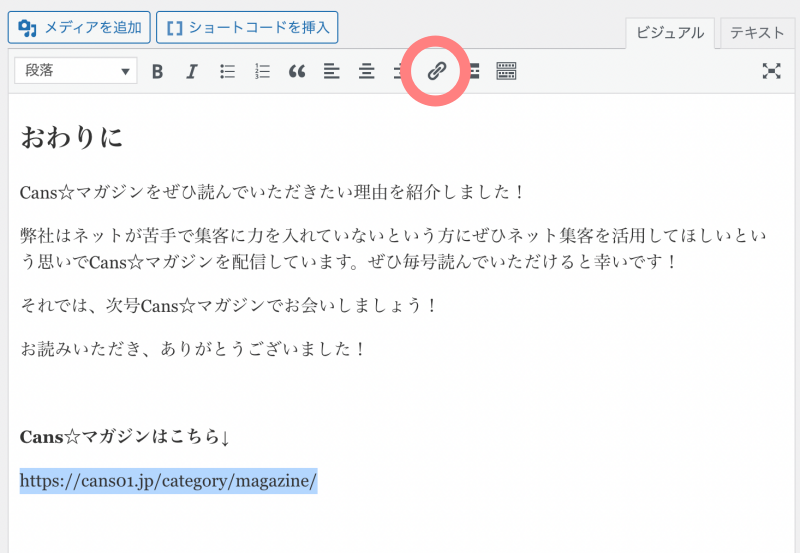
Task: Switch to the ビジュアル tab
Action: [x=670, y=32]
